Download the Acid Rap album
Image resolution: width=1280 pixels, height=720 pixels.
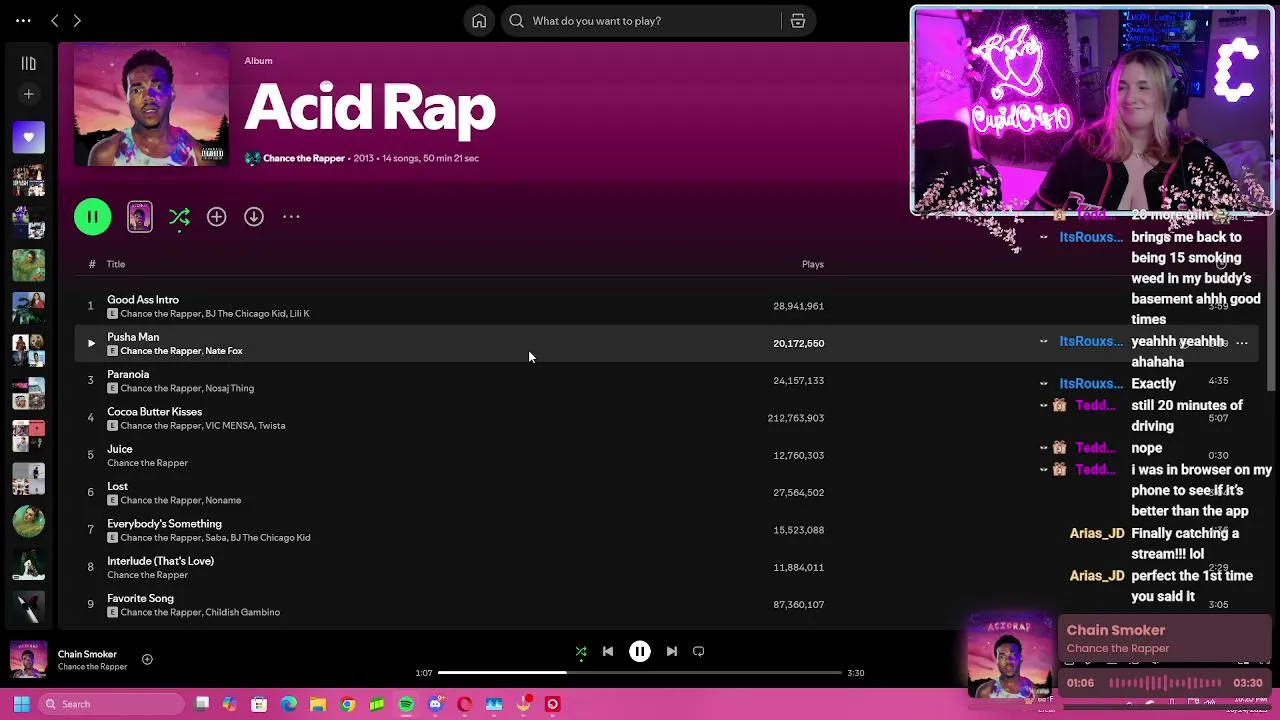[254, 217]
